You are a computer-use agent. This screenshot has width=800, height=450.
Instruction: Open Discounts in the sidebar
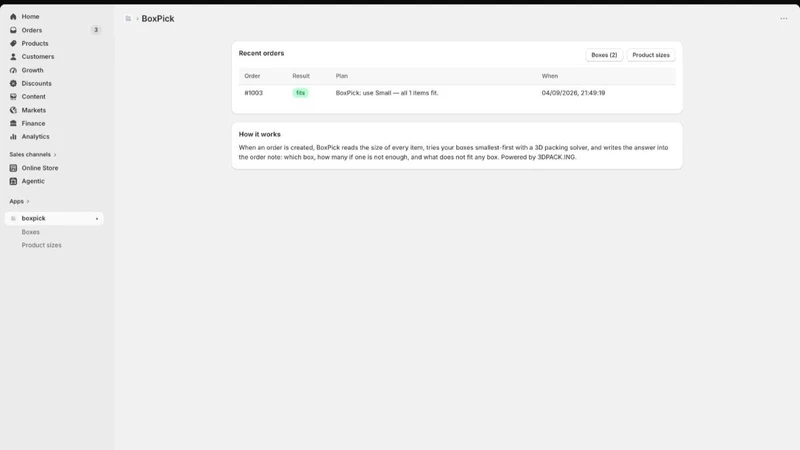(x=36, y=83)
